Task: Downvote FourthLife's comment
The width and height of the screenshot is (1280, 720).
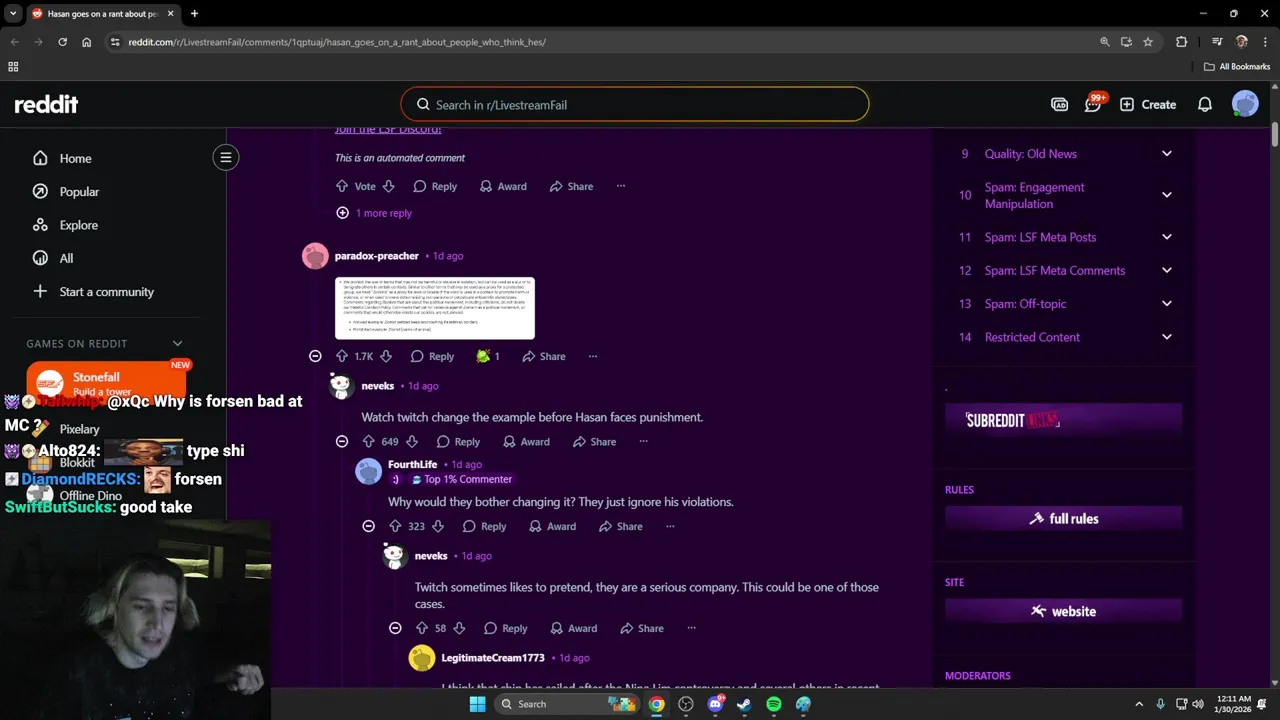Action: pyautogui.click(x=437, y=526)
